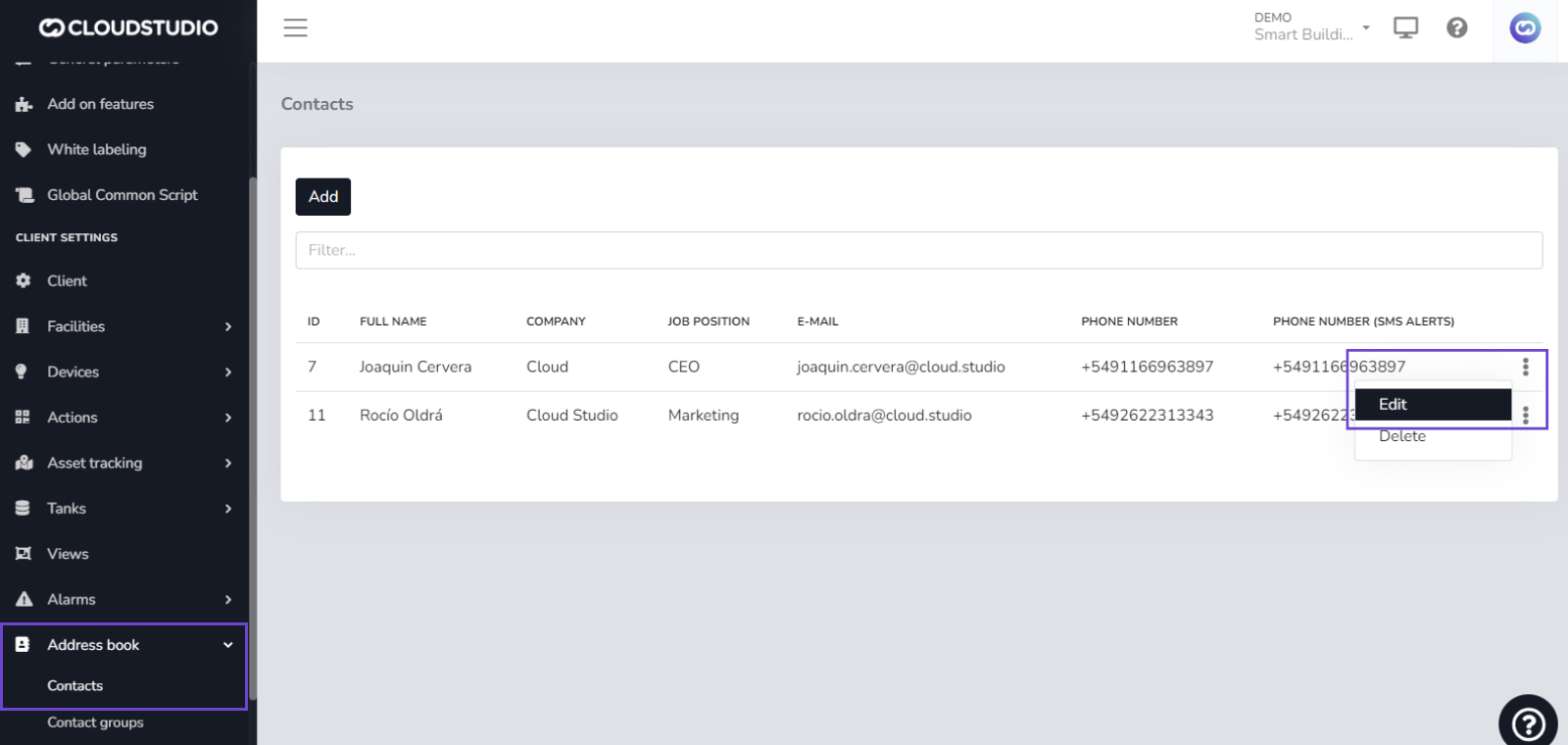Open three-dot menu for Joaquin Cervera row
The width and height of the screenshot is (1568, 745).
click(1525, 367)
